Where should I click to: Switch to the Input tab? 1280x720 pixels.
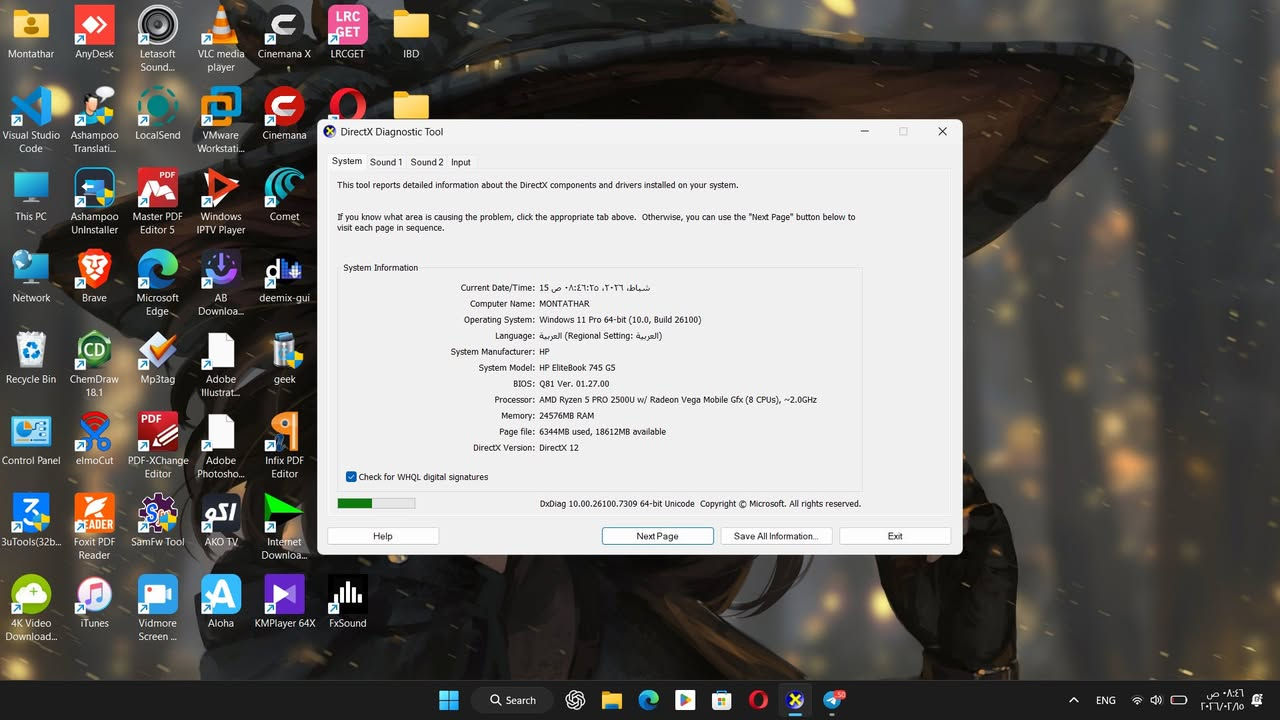pos(460,162)
